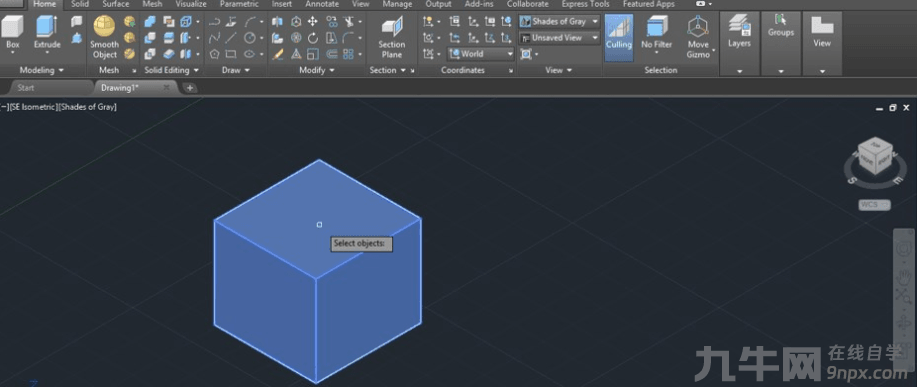Open the World UCS dropdown
This screenshot has width=917, height=387.
click(x=481, y=54)
